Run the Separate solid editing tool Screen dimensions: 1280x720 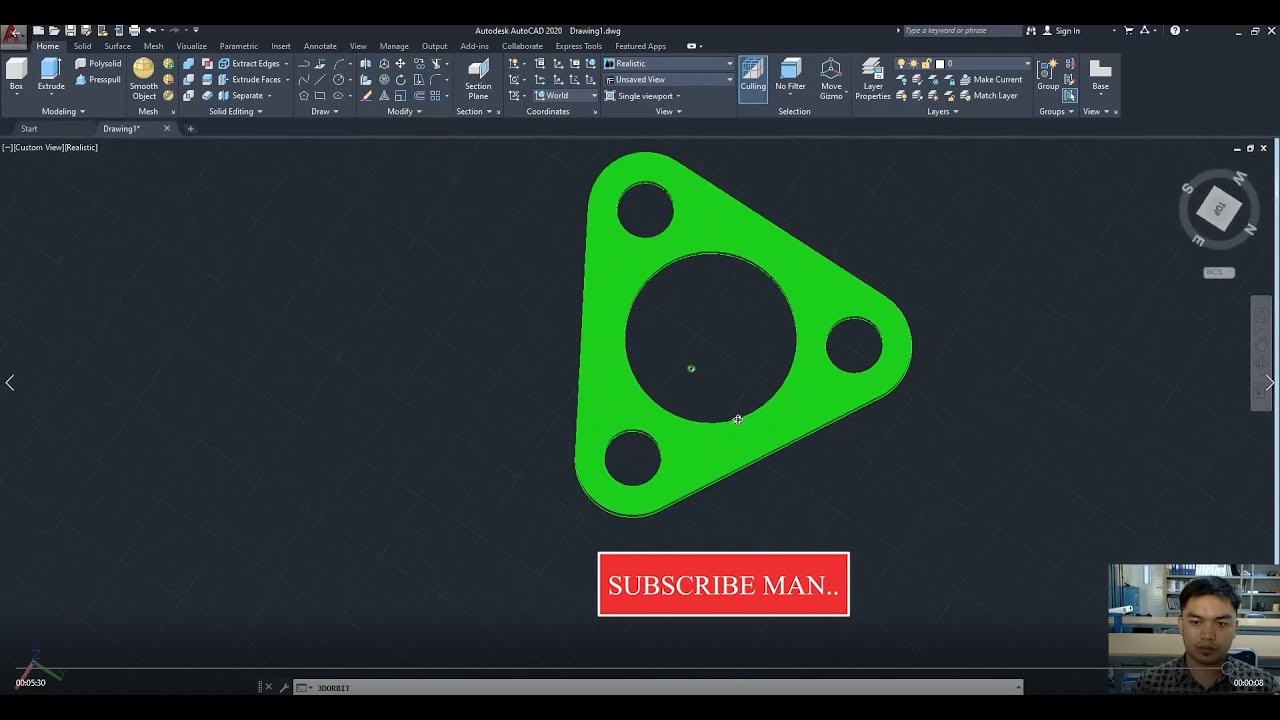pos(241,95)
